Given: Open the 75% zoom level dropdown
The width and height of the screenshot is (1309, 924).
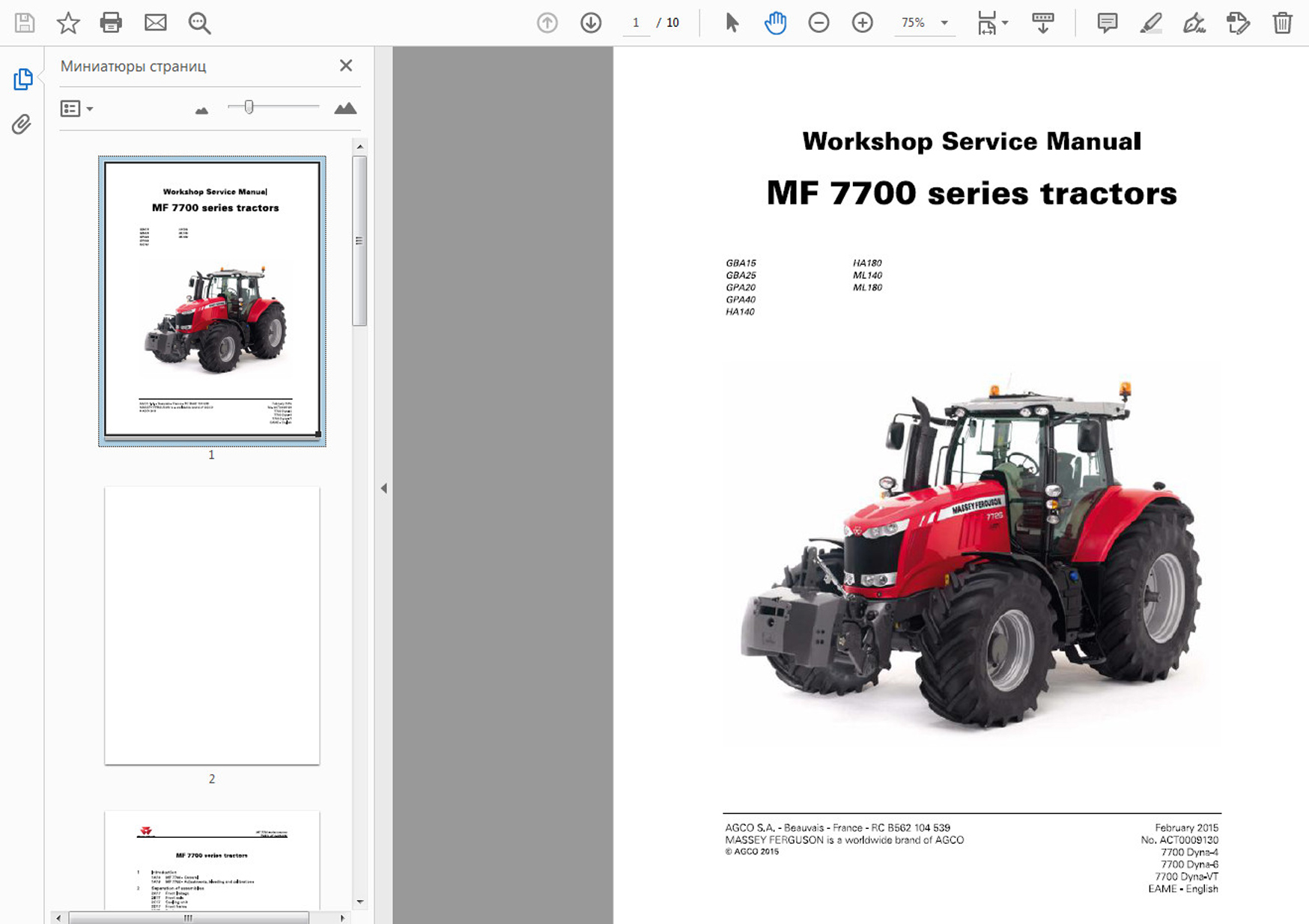Looking at the screenshot, I should point(944,22).
